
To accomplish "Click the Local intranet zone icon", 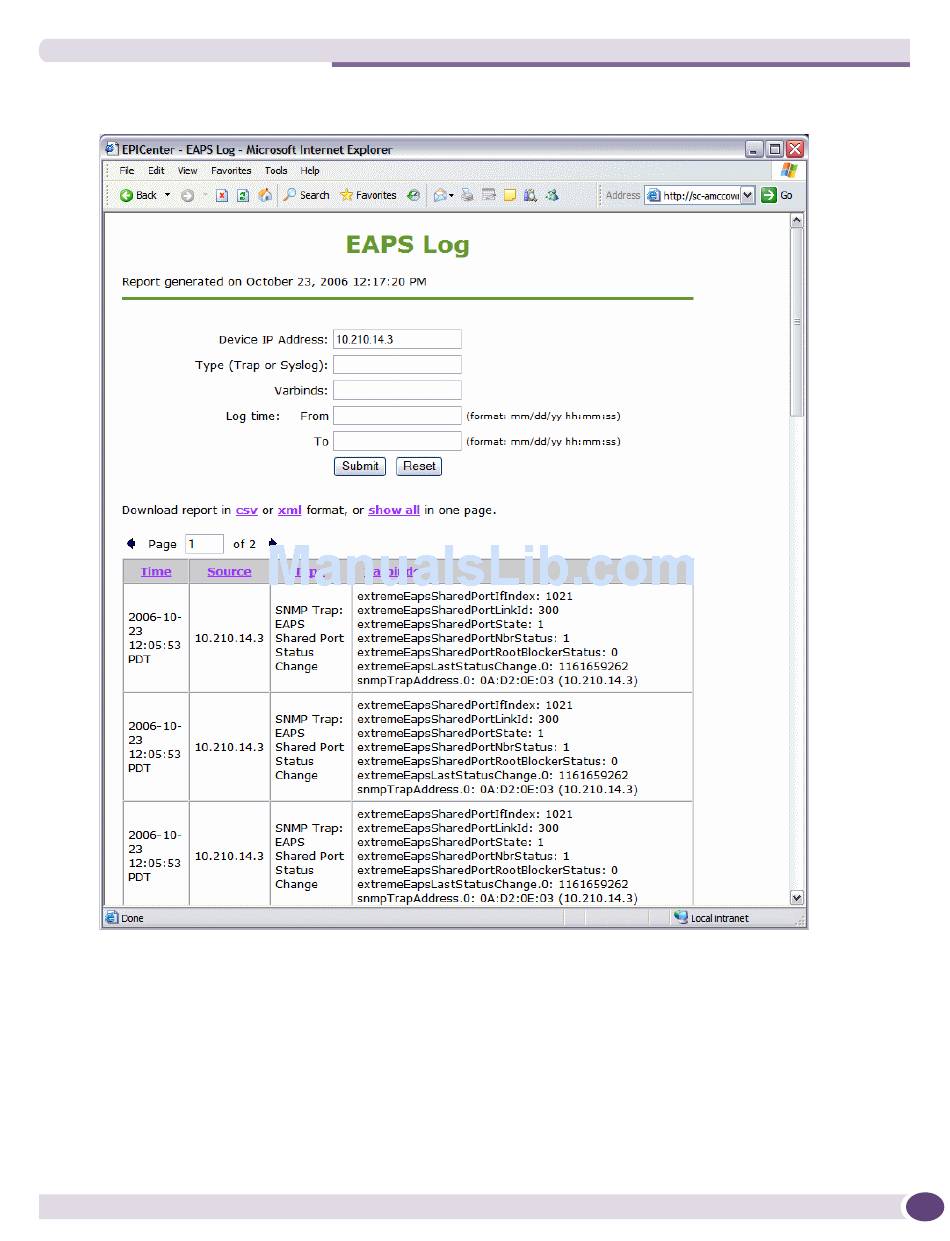I will point(681,918).
